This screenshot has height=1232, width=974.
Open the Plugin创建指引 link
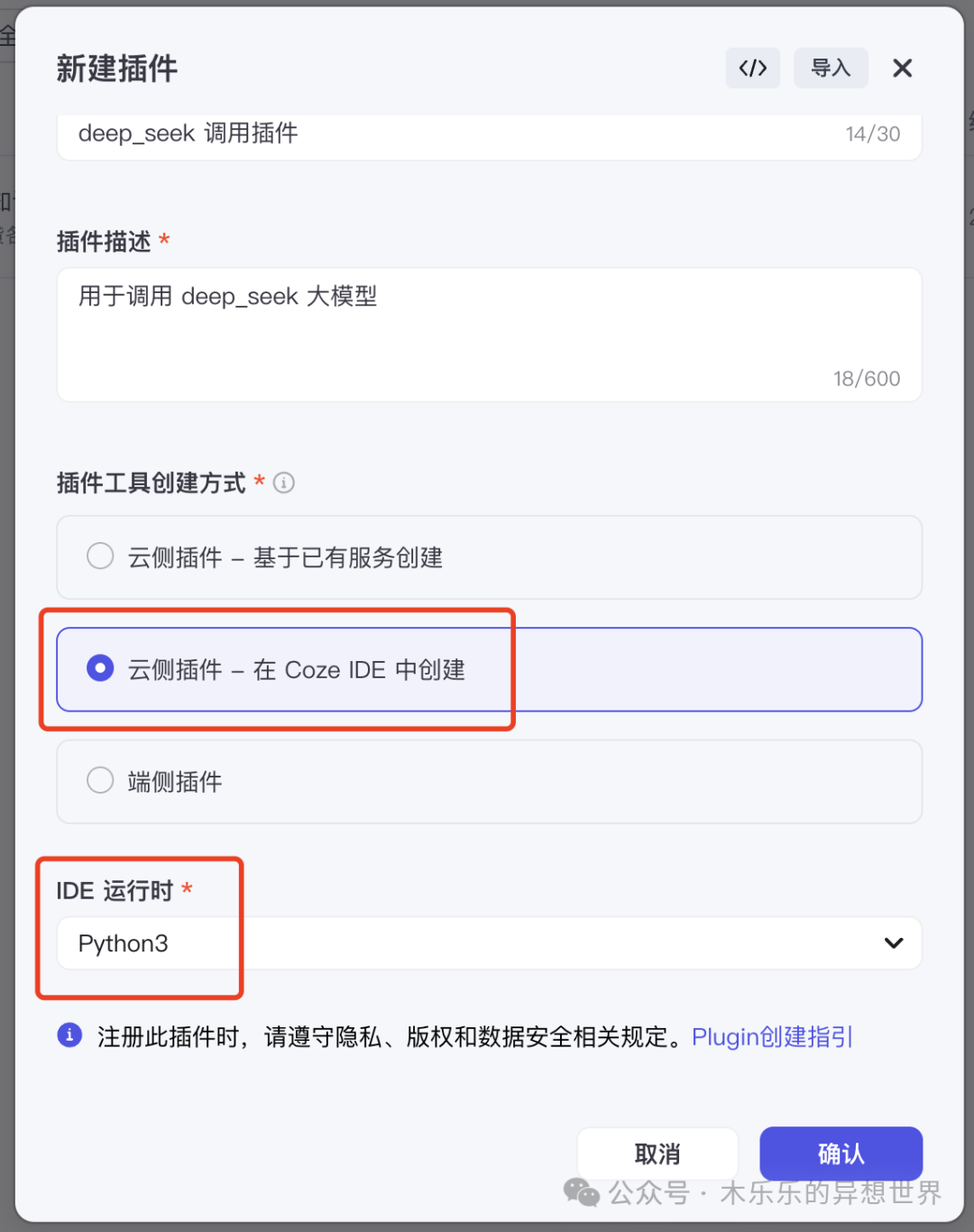(772, 1037)
